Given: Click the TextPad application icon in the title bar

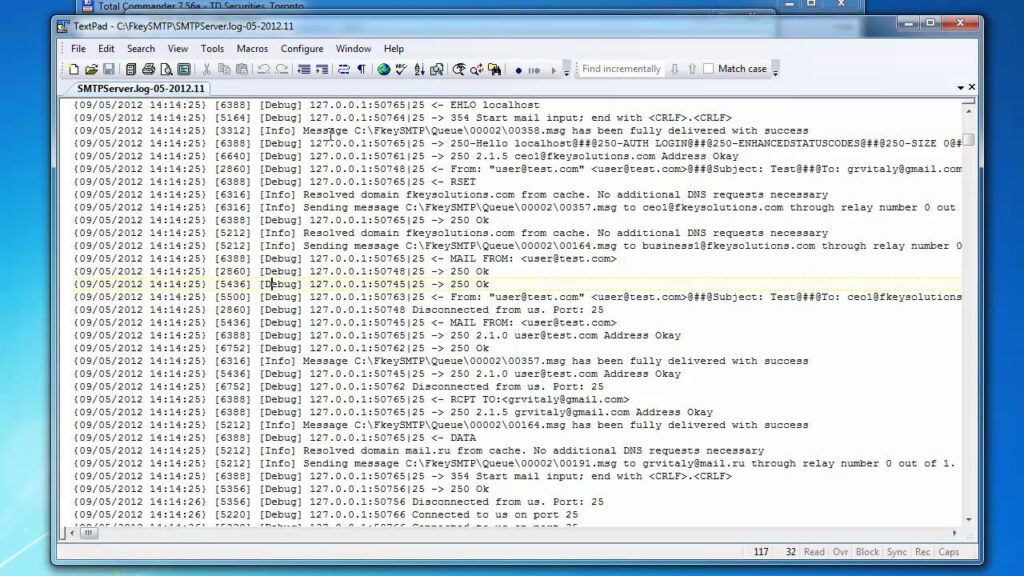Looking at the screenshot, I should tap(63, 26).
